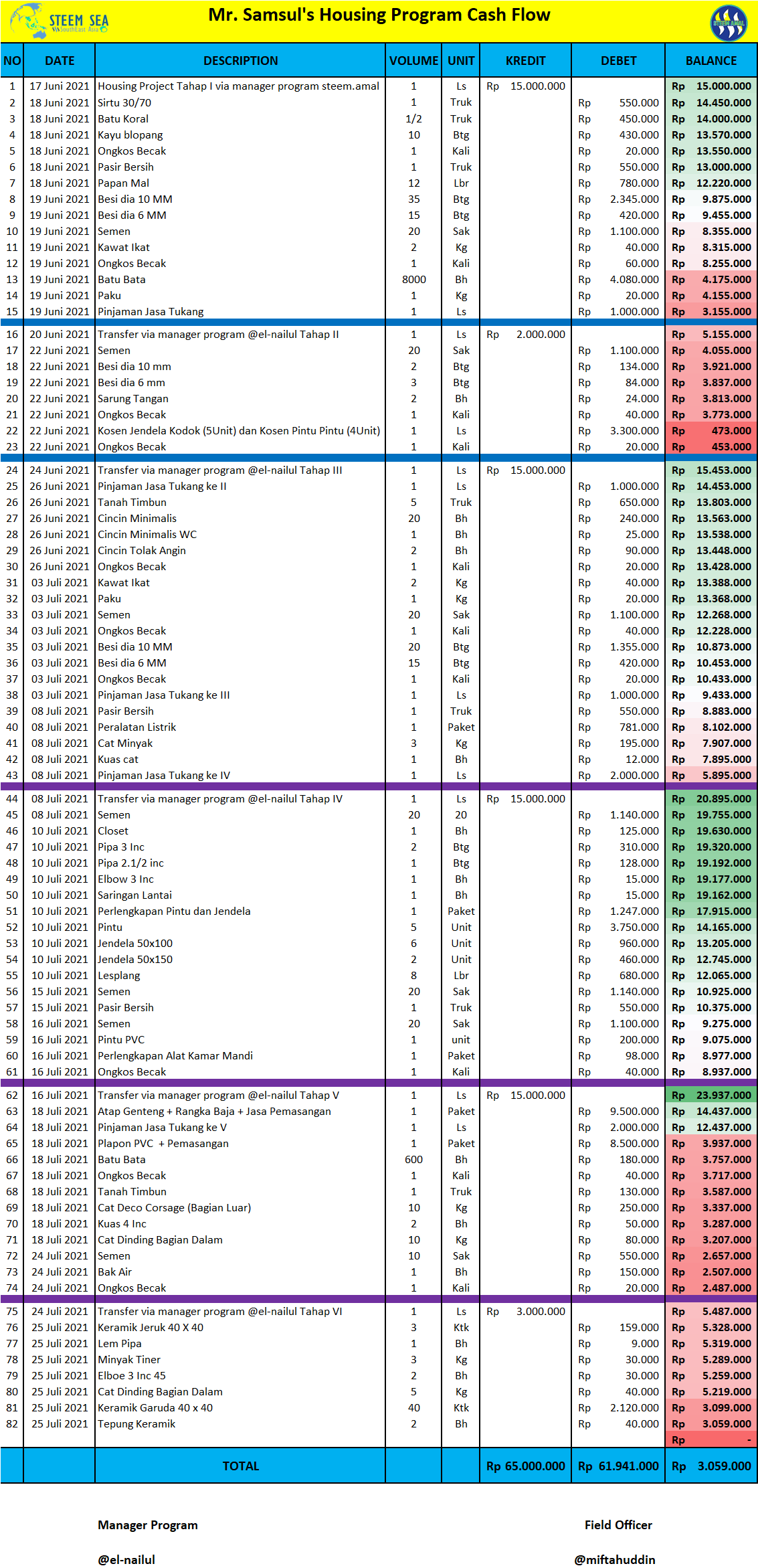Click balance value 473.000

[731, 431]
